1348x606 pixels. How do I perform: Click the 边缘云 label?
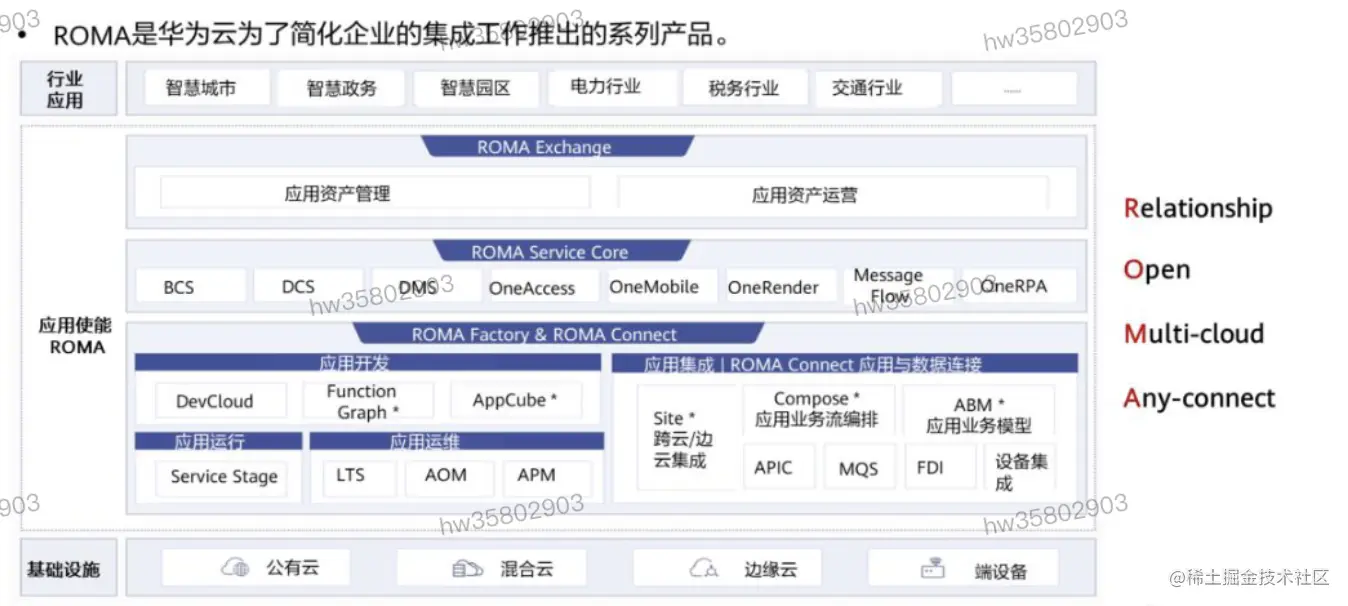770,569
